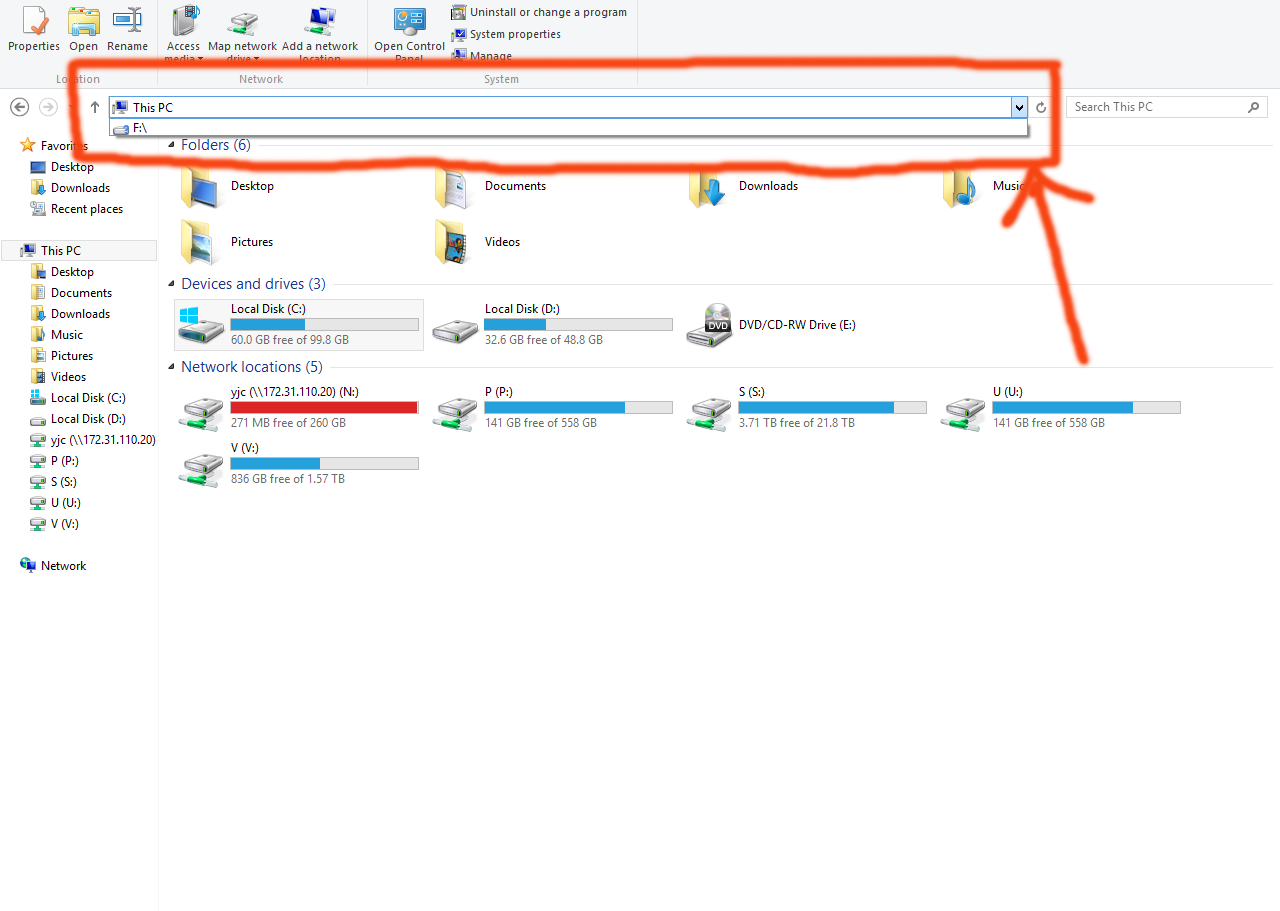Screen dimensions: 1280x911
Task: Click the Properties ribbon icon
Action: 34,20
